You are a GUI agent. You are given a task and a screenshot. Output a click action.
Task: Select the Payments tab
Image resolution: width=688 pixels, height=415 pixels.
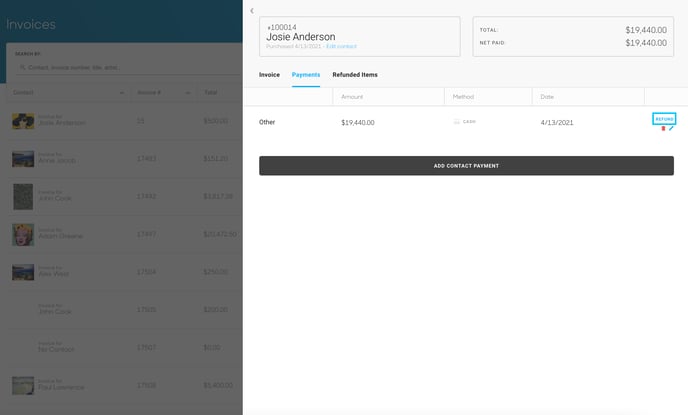[x=306, y=75]
